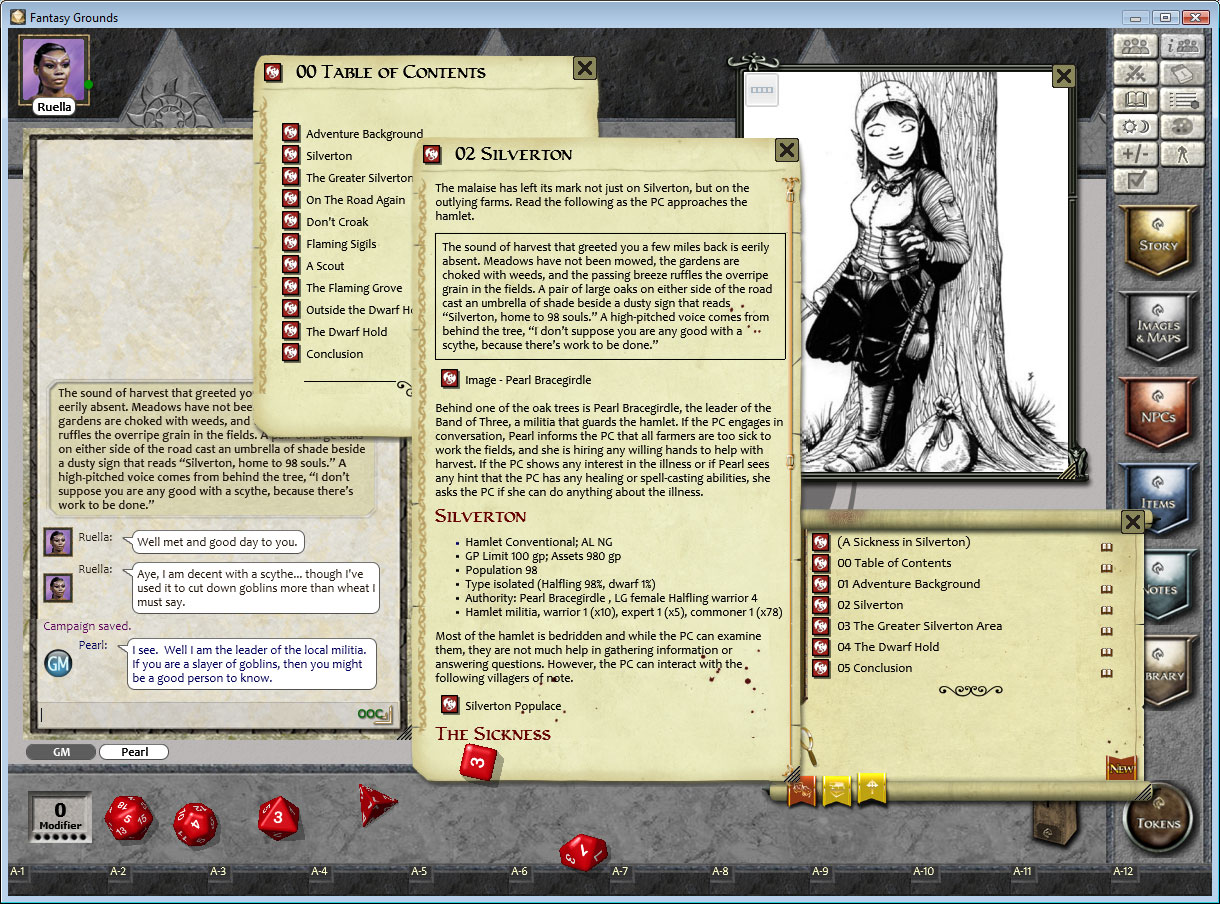The image size is (1220, 904).
Task: Switch the chat speaker to Pearl
Action: 134,751
